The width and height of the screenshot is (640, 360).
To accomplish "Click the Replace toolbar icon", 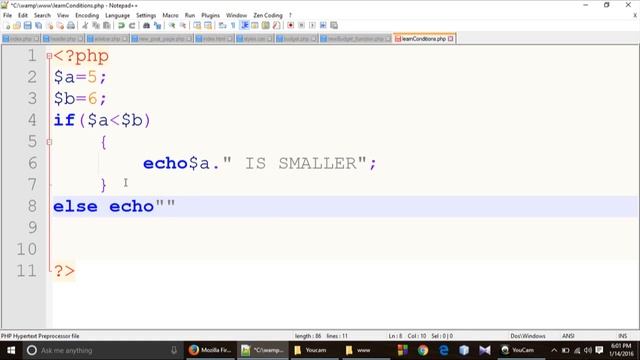I will tap(157, 26).
